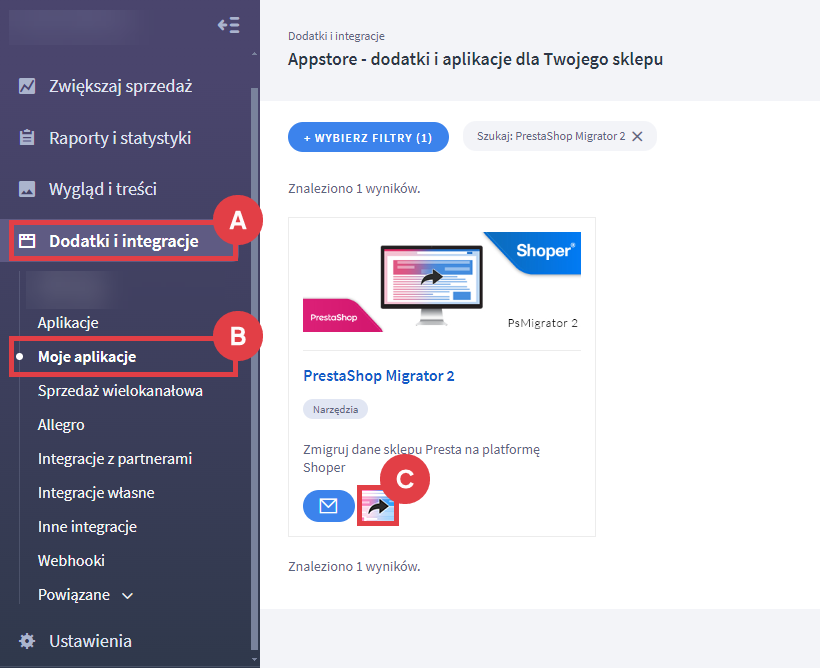
Task: Click the PsMigrator app launch icon
Action: 378,507
